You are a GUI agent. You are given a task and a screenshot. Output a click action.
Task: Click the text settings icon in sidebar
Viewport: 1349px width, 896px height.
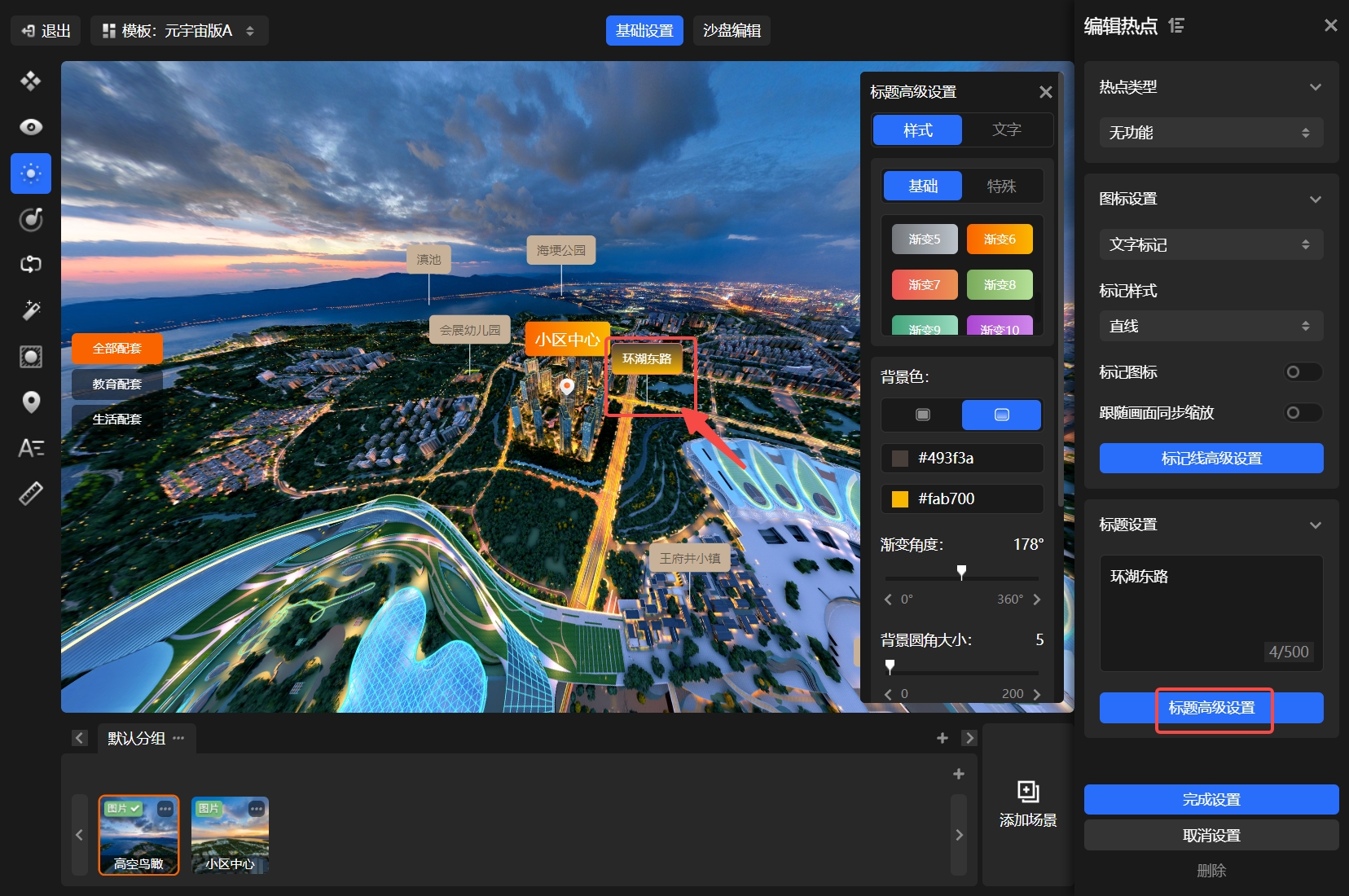[x=31, y=448]
